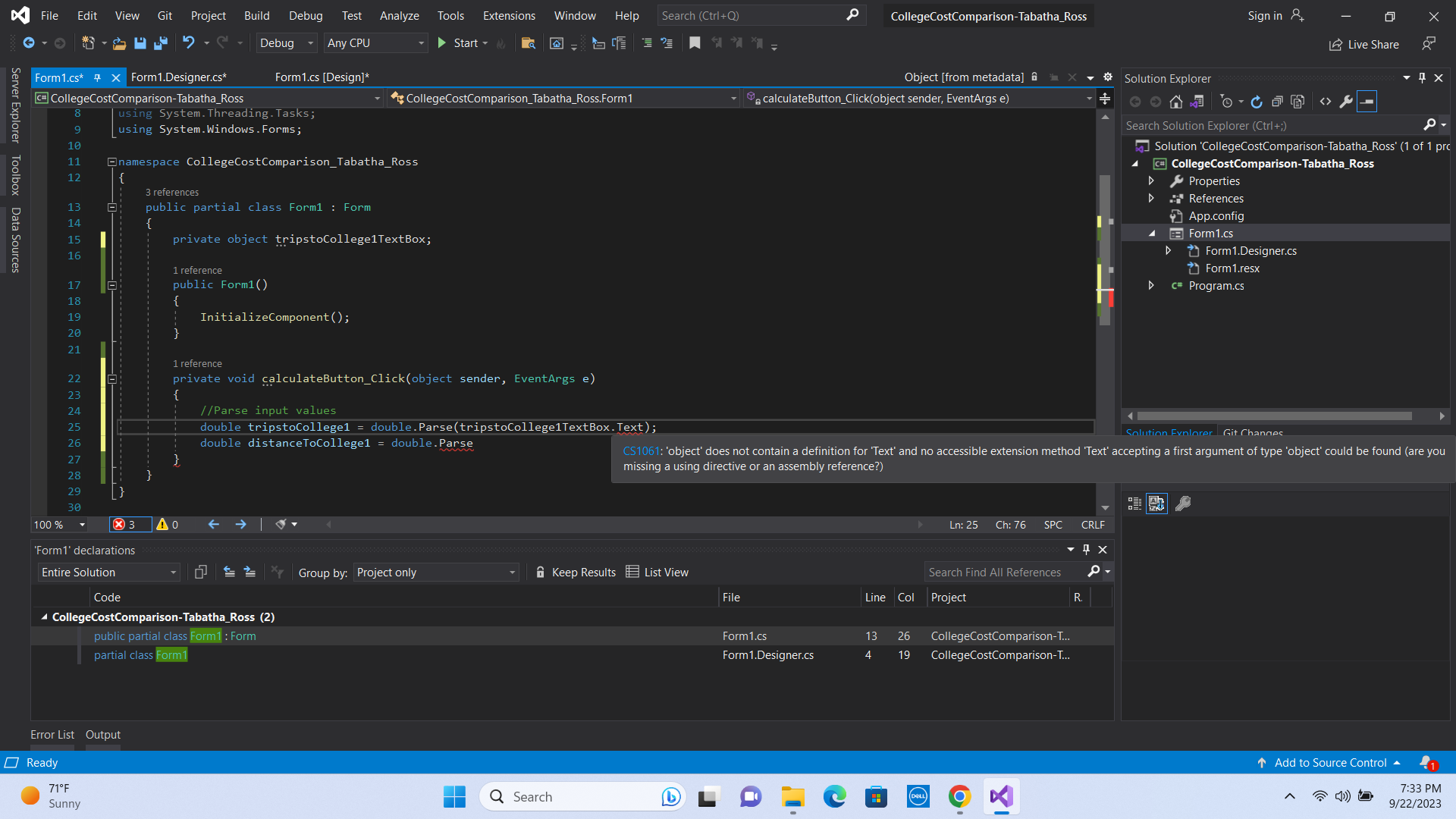Click the Search Solution Explorer icon
The width and height of the screenshot is (1456, 819).
click(1431, 125)
